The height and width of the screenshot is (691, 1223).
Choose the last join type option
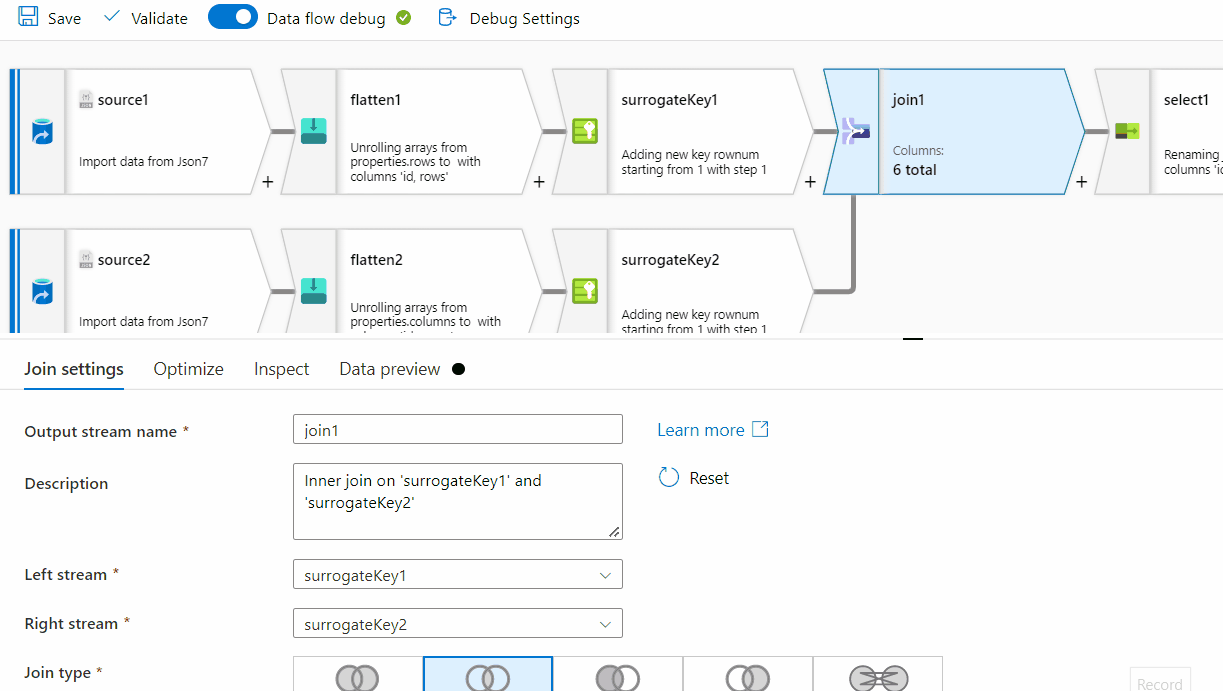pos(878,674)
